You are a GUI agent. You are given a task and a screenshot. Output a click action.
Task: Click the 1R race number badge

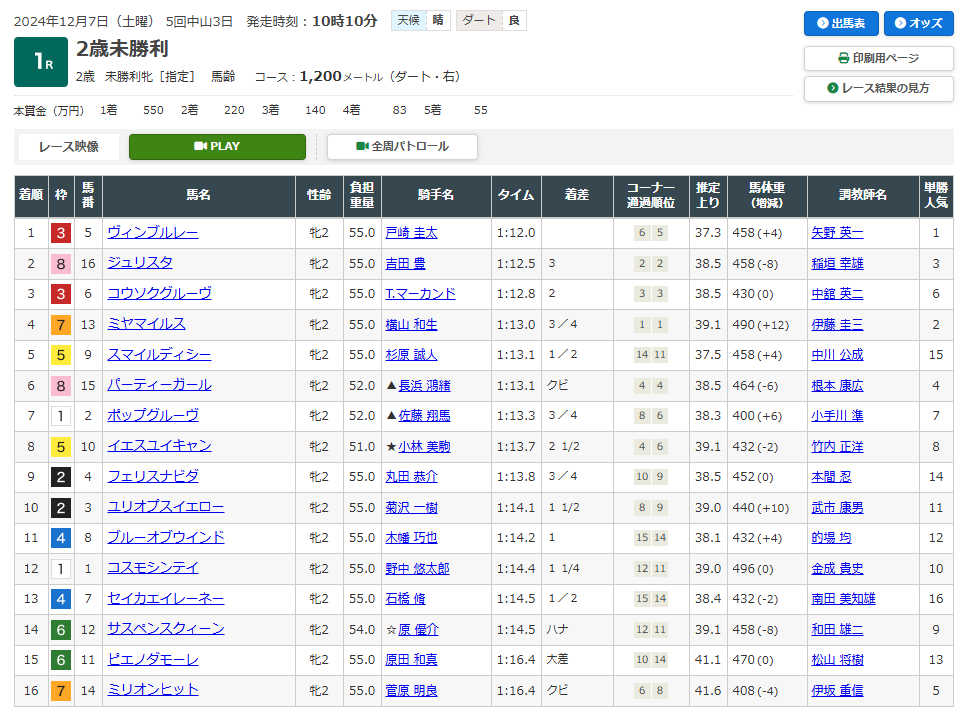tap(41, 62)
